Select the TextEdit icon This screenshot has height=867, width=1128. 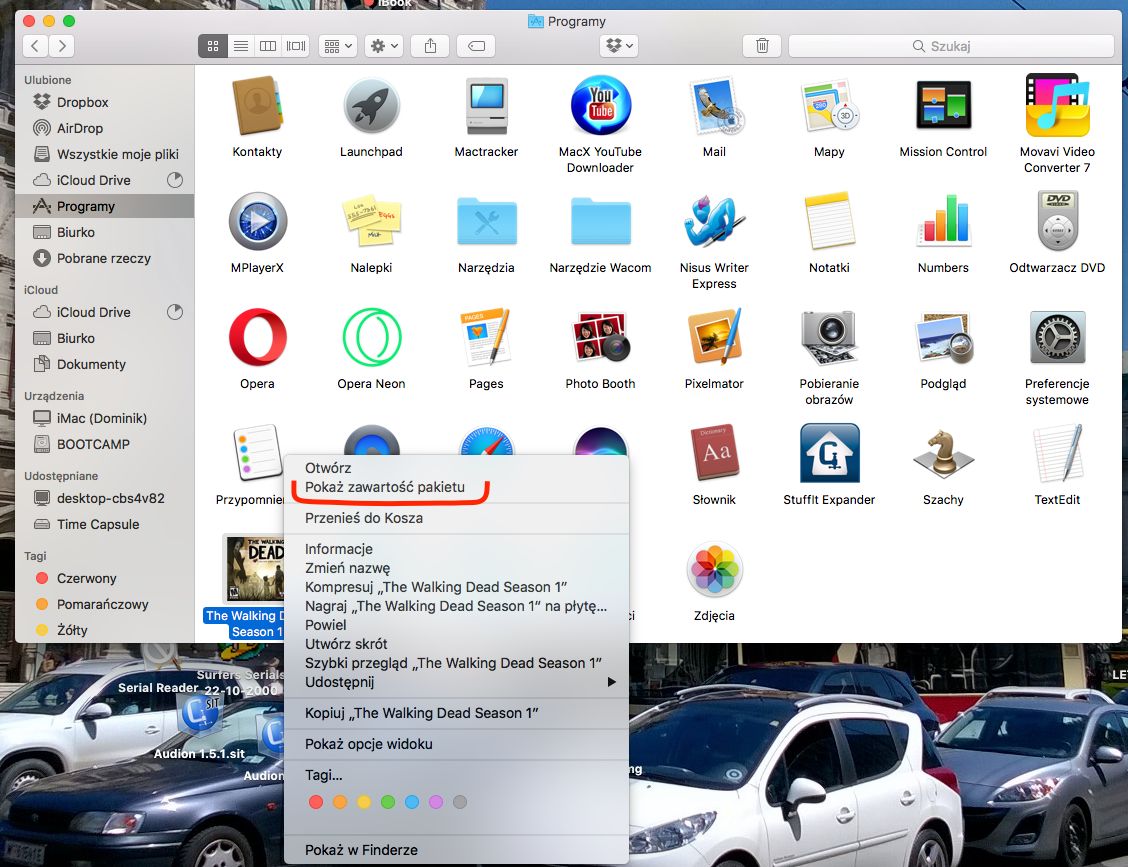click(1057, 453)
